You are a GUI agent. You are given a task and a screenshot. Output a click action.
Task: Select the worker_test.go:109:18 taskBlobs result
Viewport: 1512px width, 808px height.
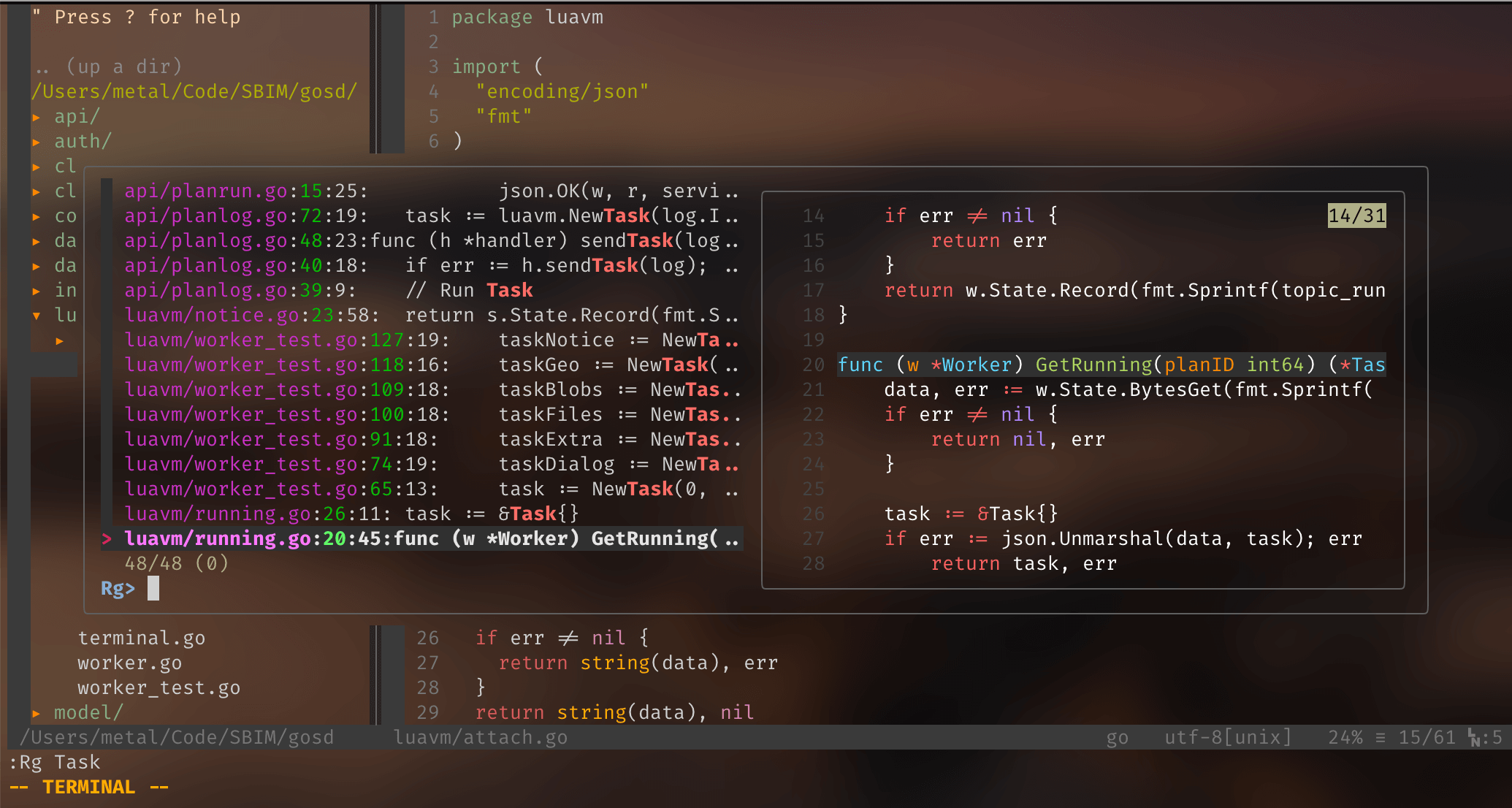tap(431, 390)
